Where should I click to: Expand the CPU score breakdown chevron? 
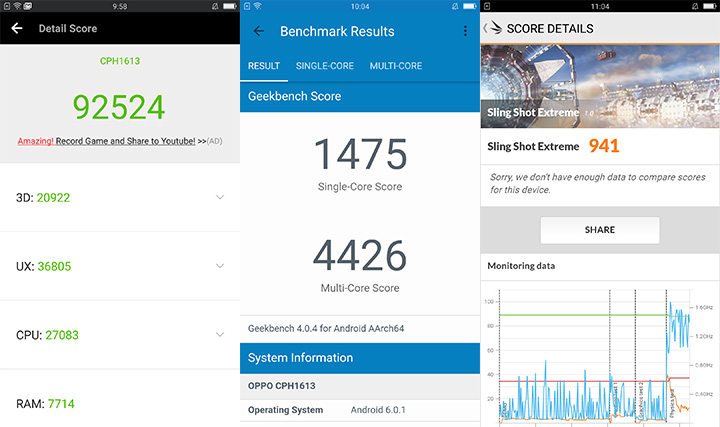[x=220, y=335]
